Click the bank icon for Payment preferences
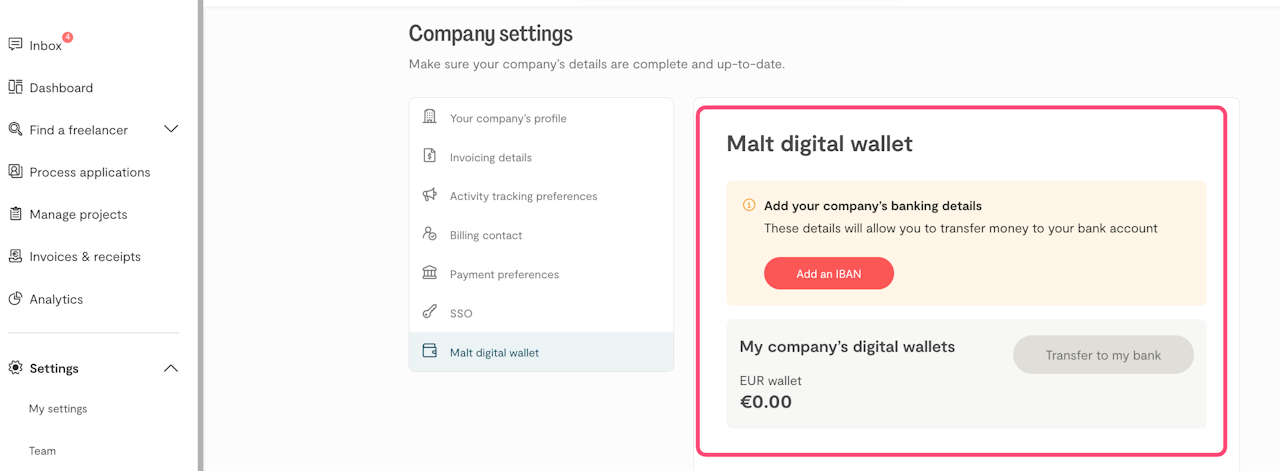Screen dimensions: 1280x471 430,273
